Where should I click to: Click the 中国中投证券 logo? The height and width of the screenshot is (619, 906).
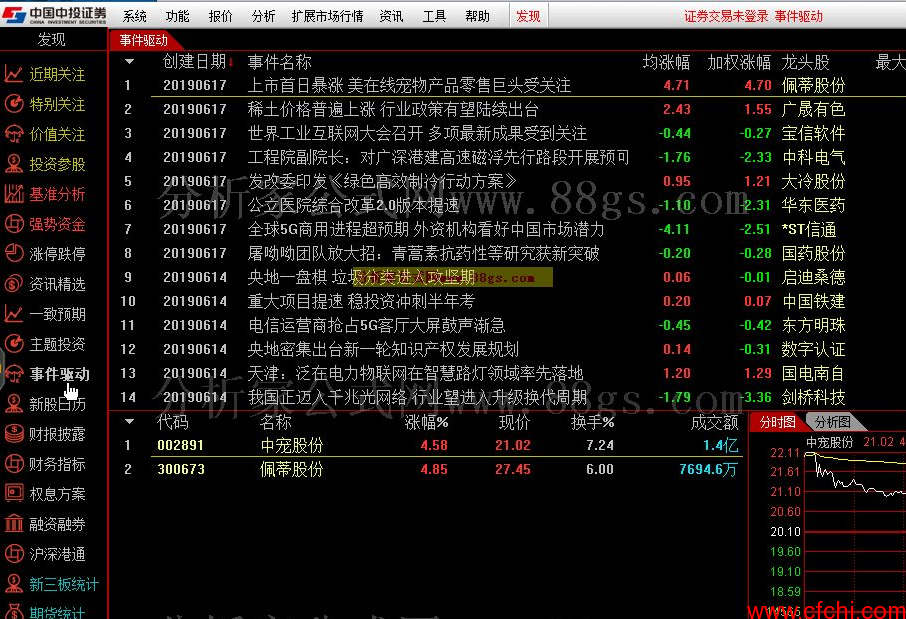[54, 14]
